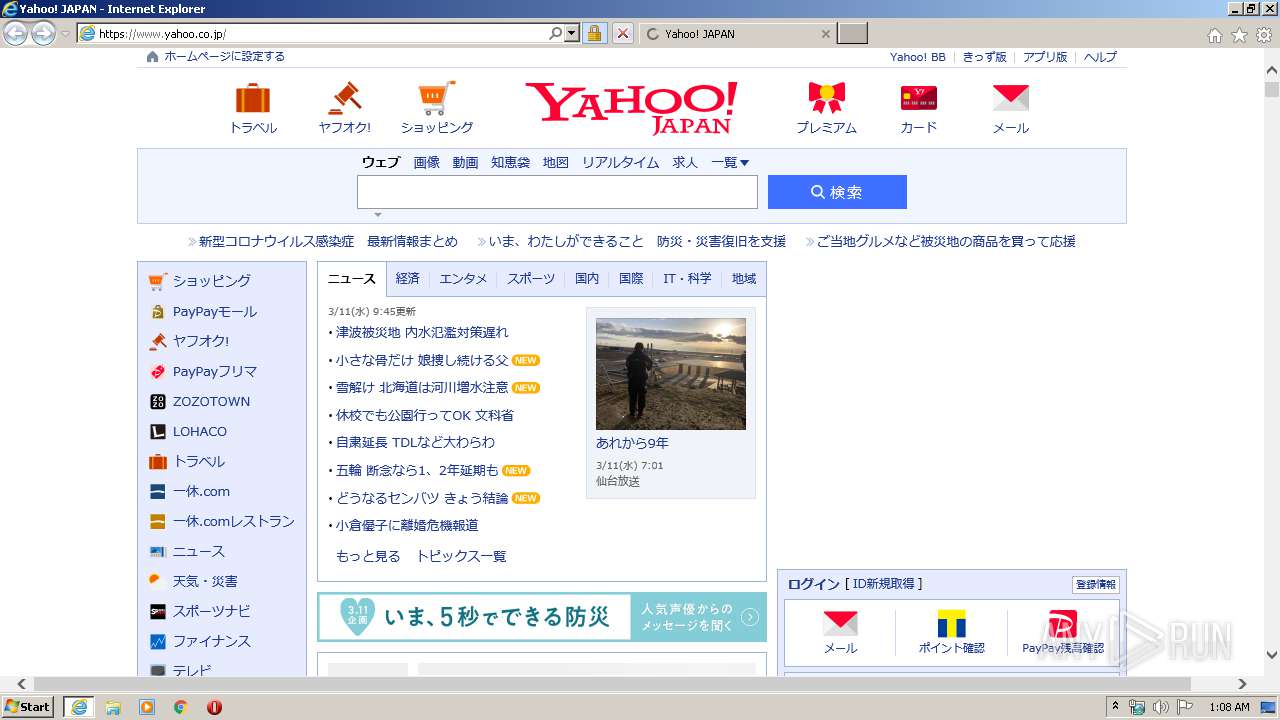Switch to the 国際 news tab
The width and height of the screenshot is (1280, 720).
coord(631,279)
